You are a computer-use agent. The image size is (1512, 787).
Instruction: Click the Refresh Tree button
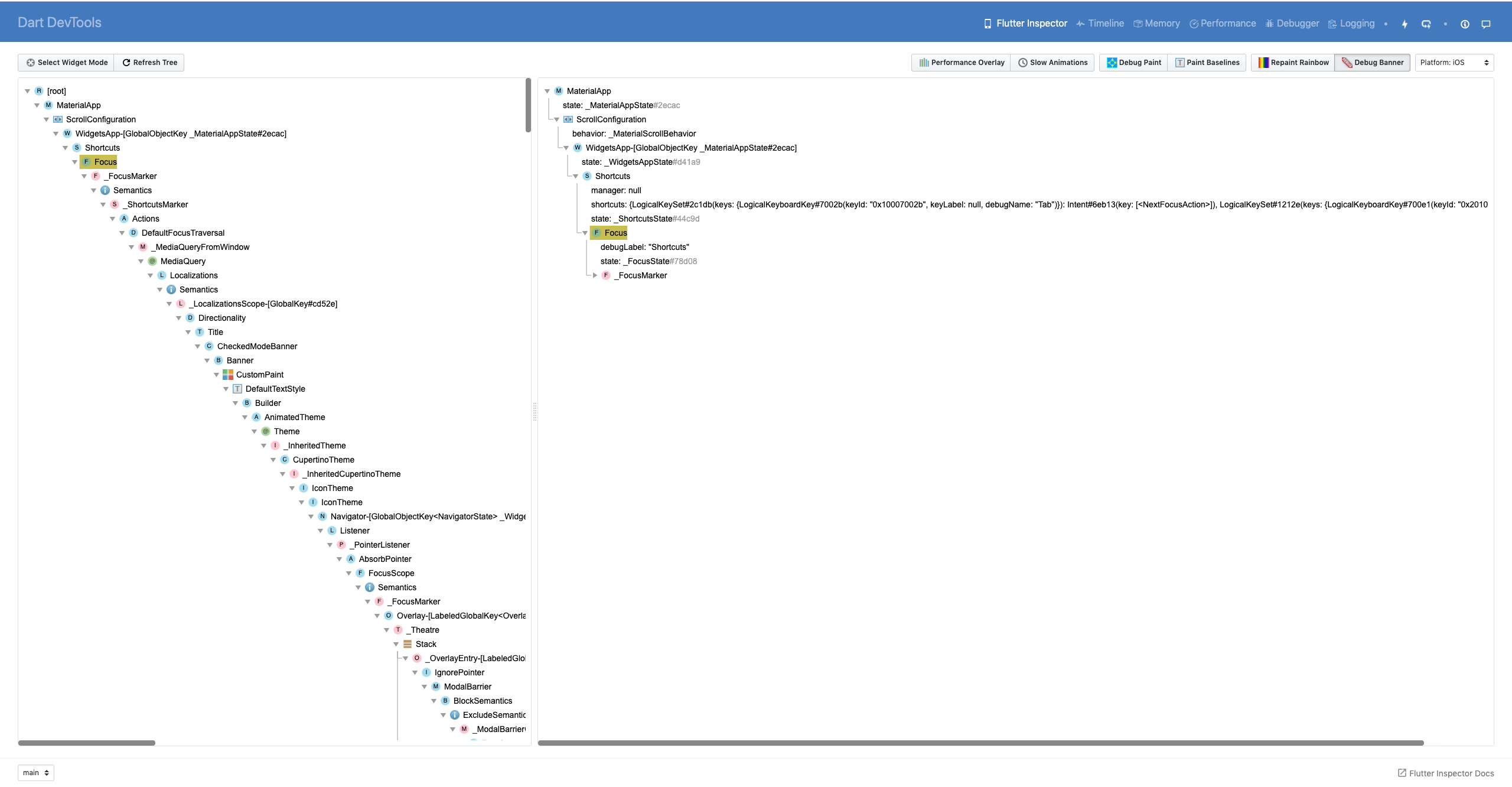click(149, 62)
